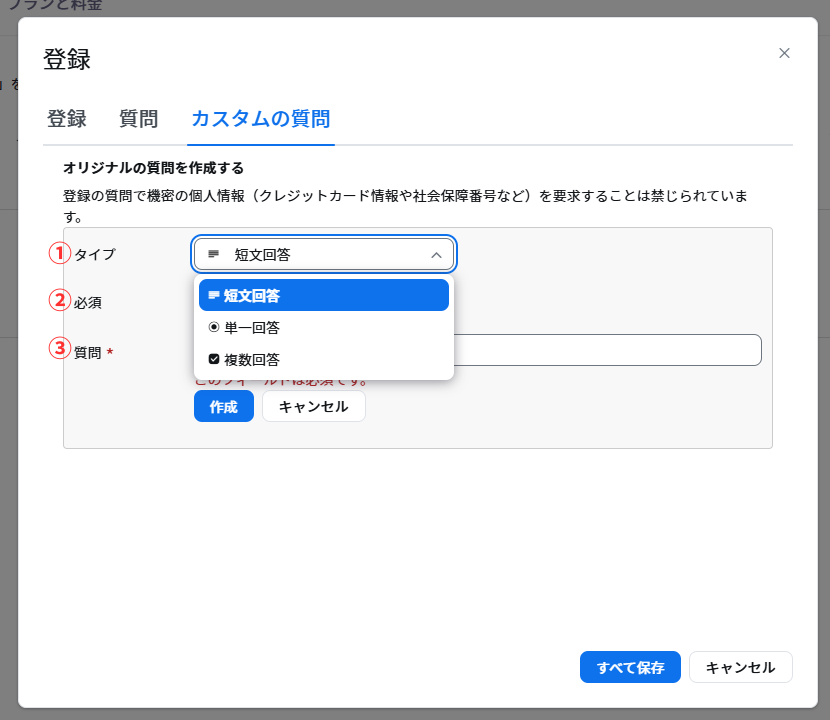Collapse the タイプ combo box showing 短文回答
The width and height of the screenshot is (830, 720).
coord(324,255)
